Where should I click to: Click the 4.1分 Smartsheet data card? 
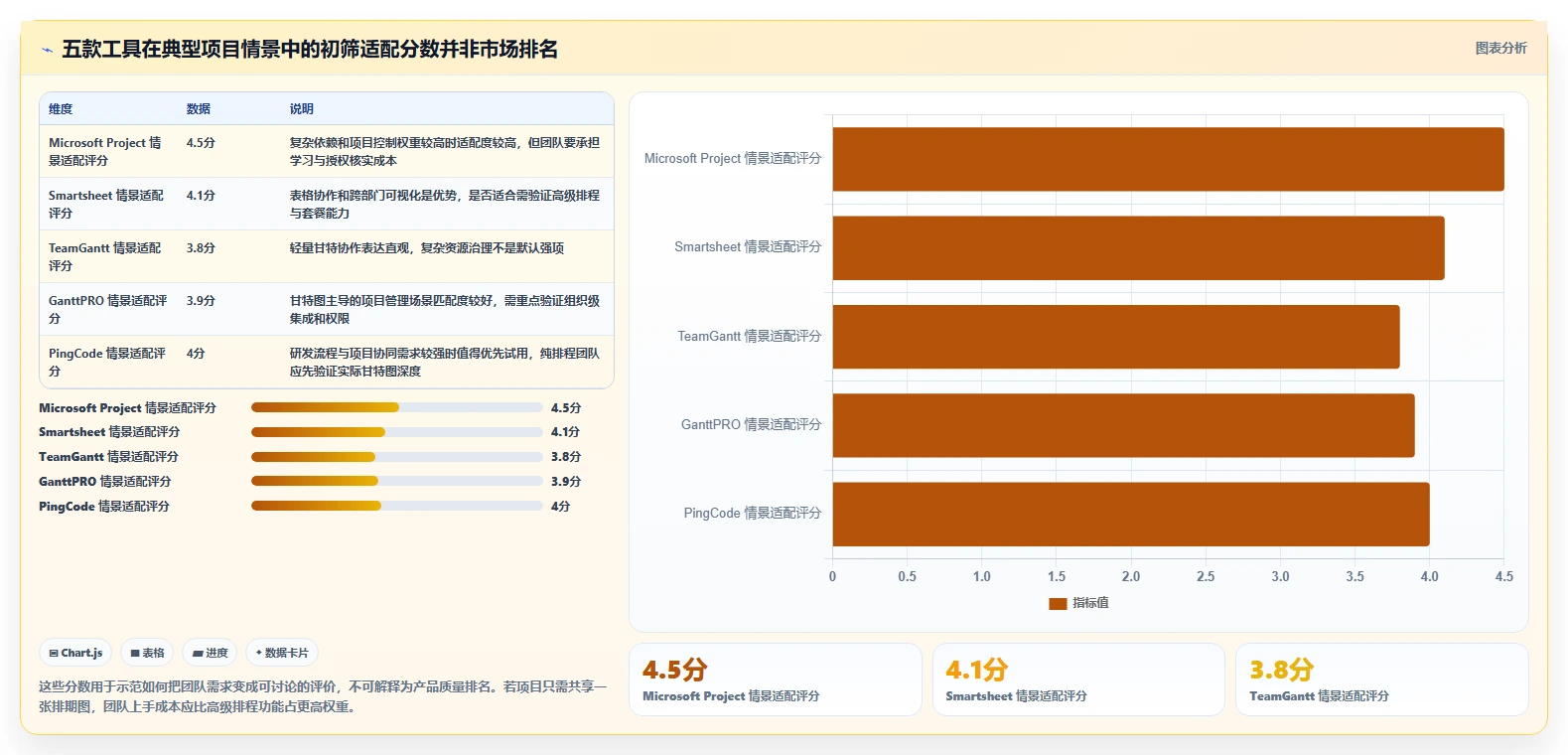tap(1078, 679)
